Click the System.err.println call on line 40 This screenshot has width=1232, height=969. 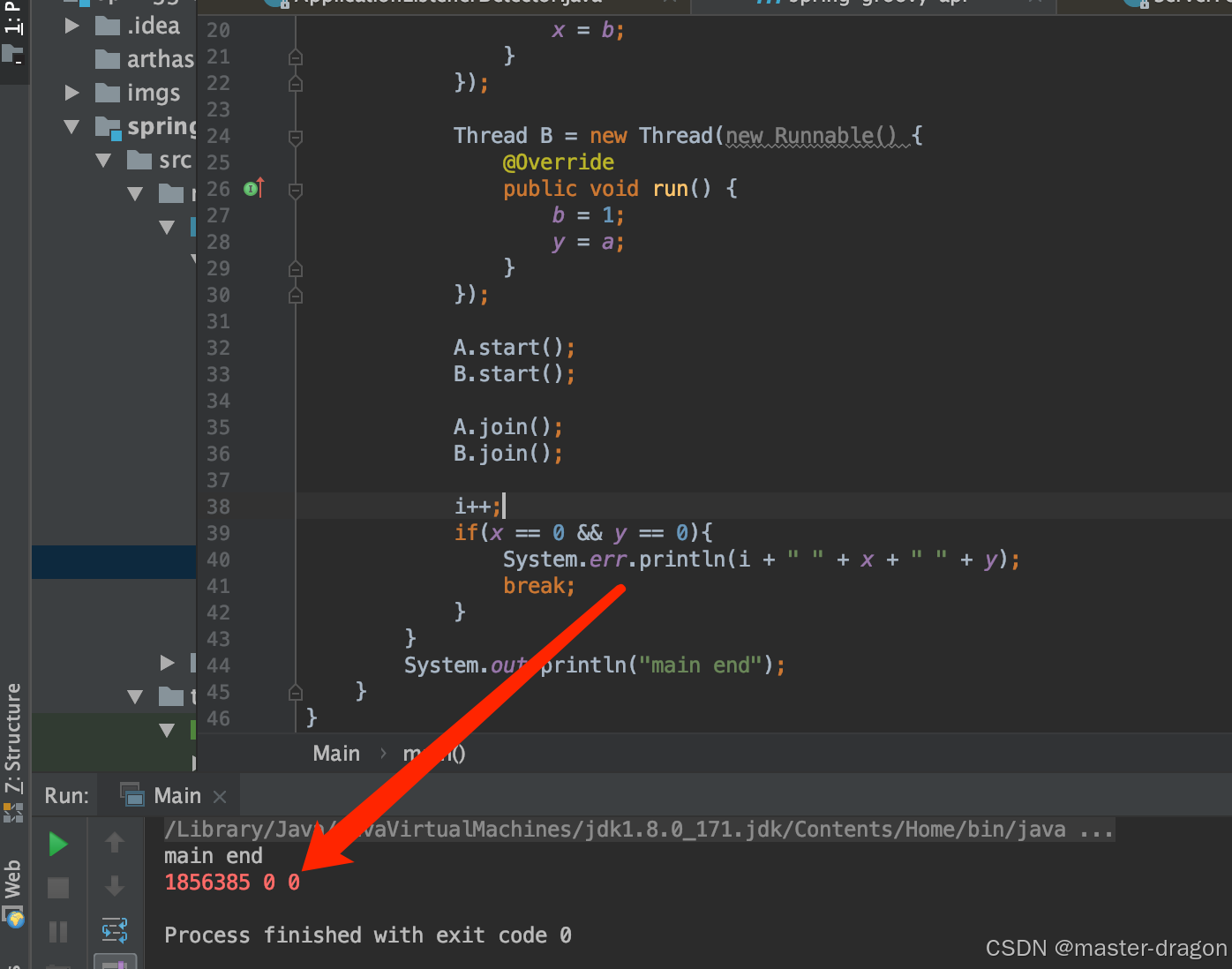pos(762,560)
